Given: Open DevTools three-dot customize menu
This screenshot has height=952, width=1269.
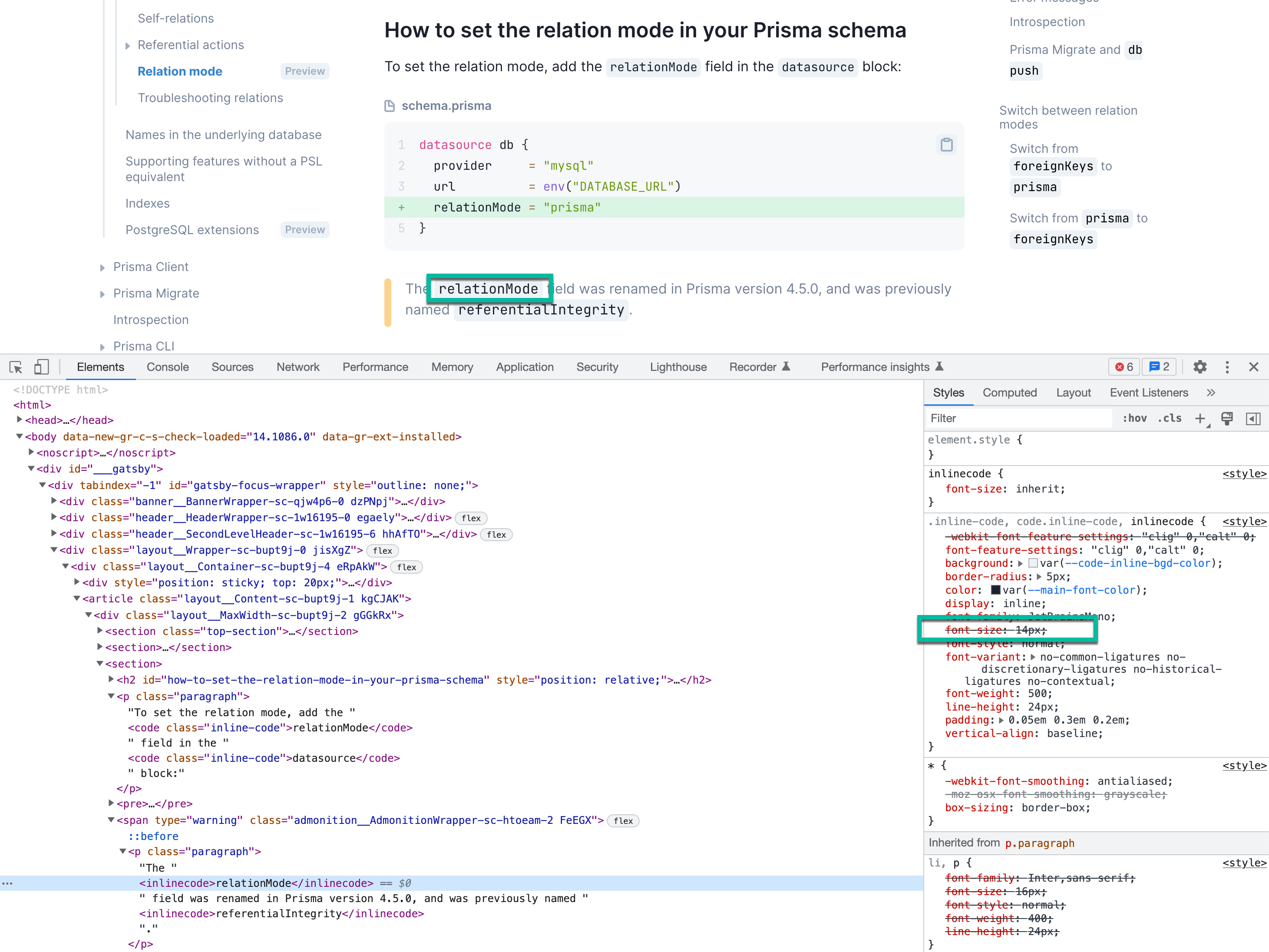Looking at the screenshot, I should pyautogui.click(x=1227, y=367).
